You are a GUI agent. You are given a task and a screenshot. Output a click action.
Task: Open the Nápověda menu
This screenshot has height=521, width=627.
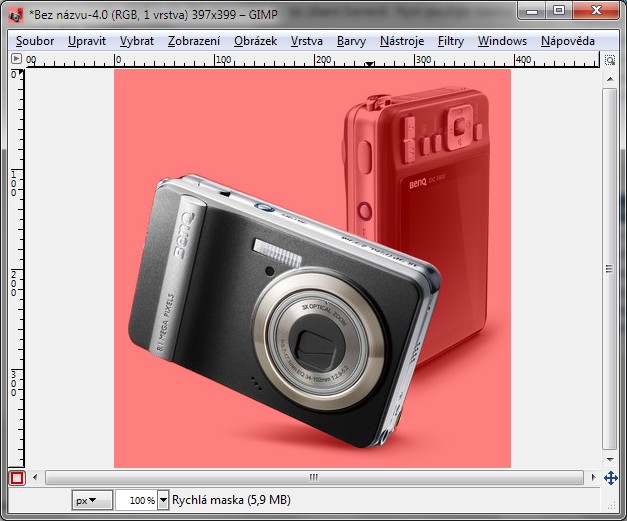(x=568, y=41)
